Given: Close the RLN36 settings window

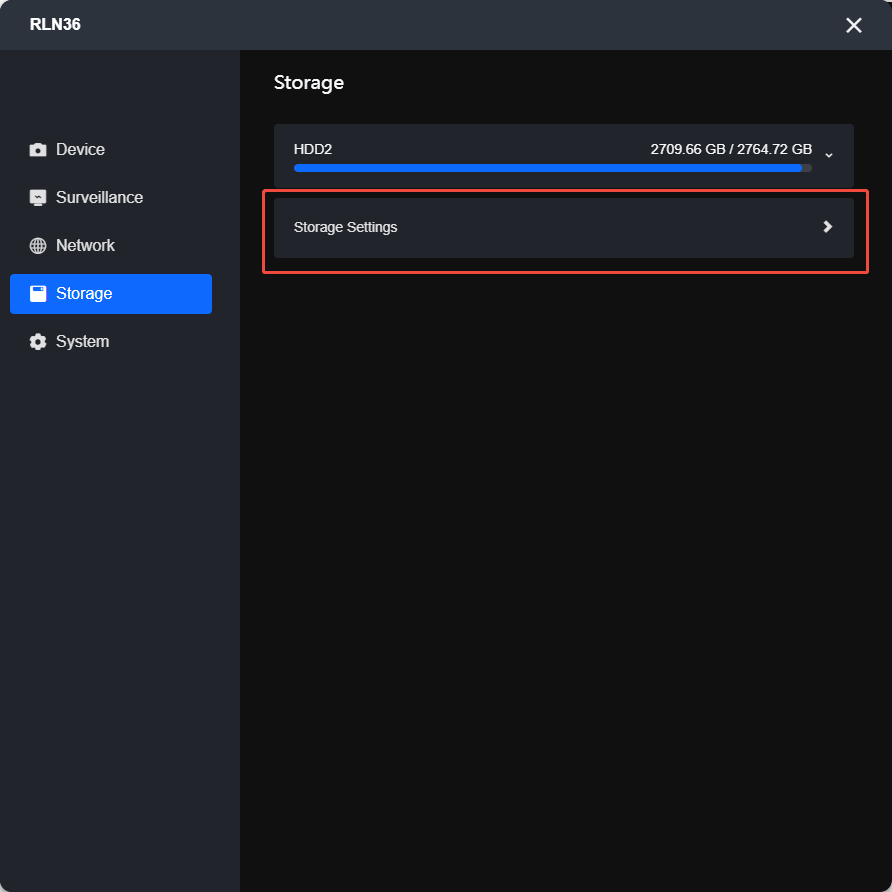Looking at the screenshot, I should pos(853,25).
